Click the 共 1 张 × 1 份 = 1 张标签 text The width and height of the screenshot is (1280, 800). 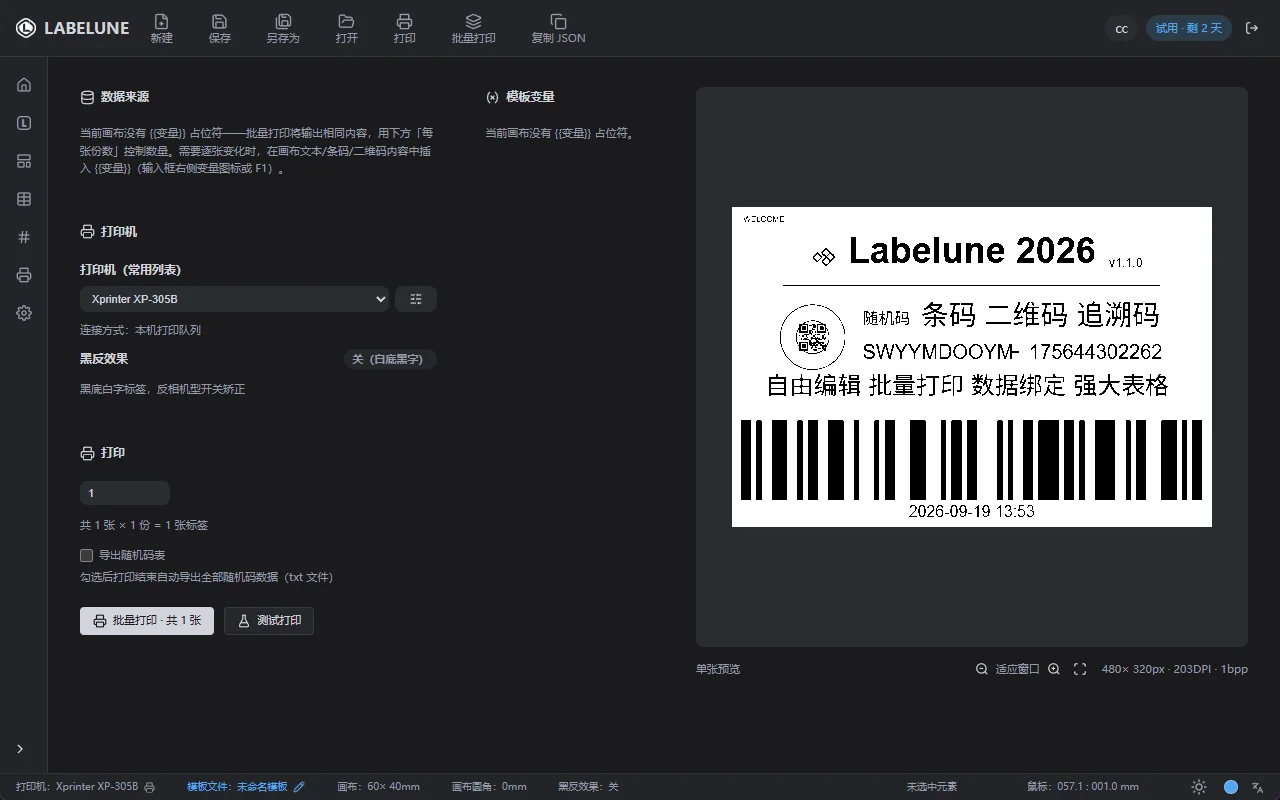coord(144,525)
